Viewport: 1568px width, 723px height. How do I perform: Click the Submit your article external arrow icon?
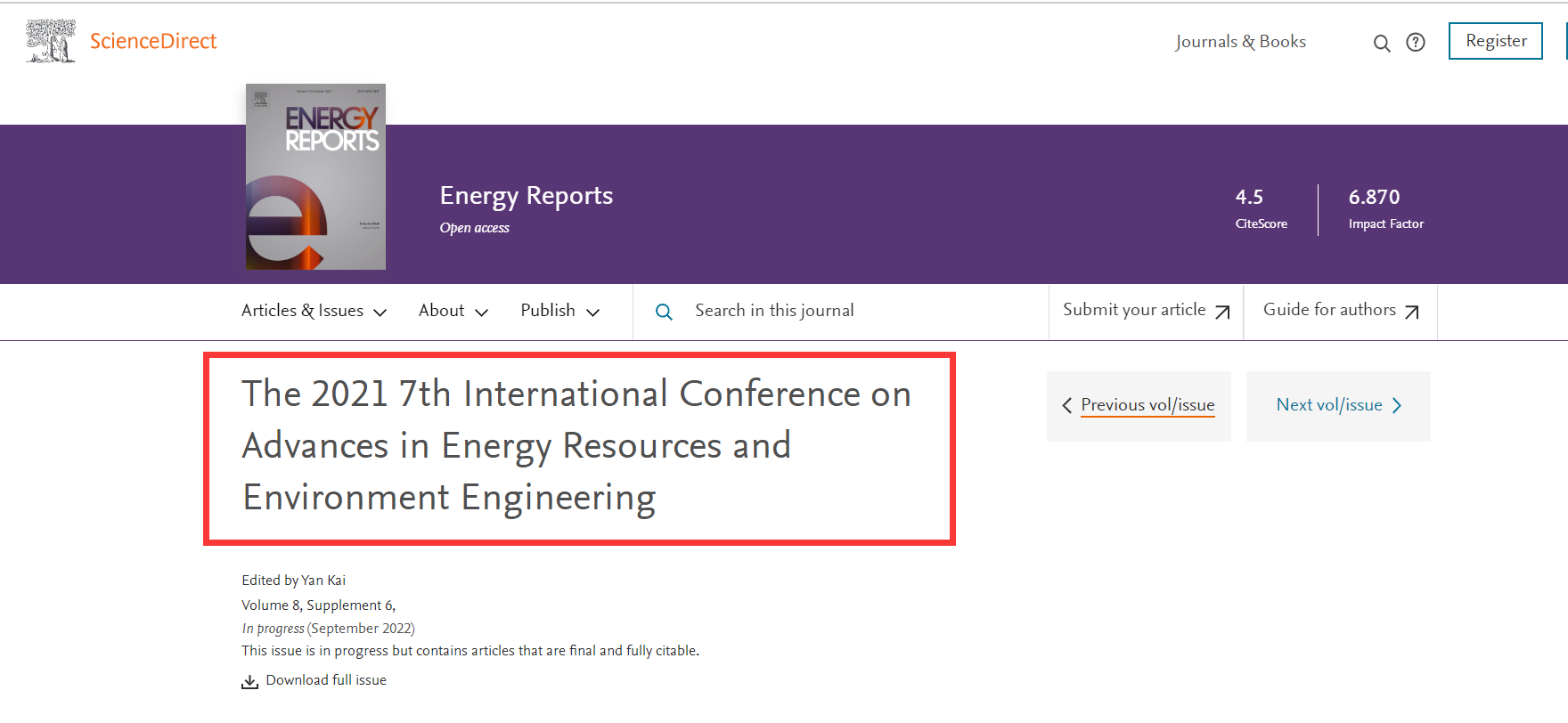click(x=1222, y=312)
